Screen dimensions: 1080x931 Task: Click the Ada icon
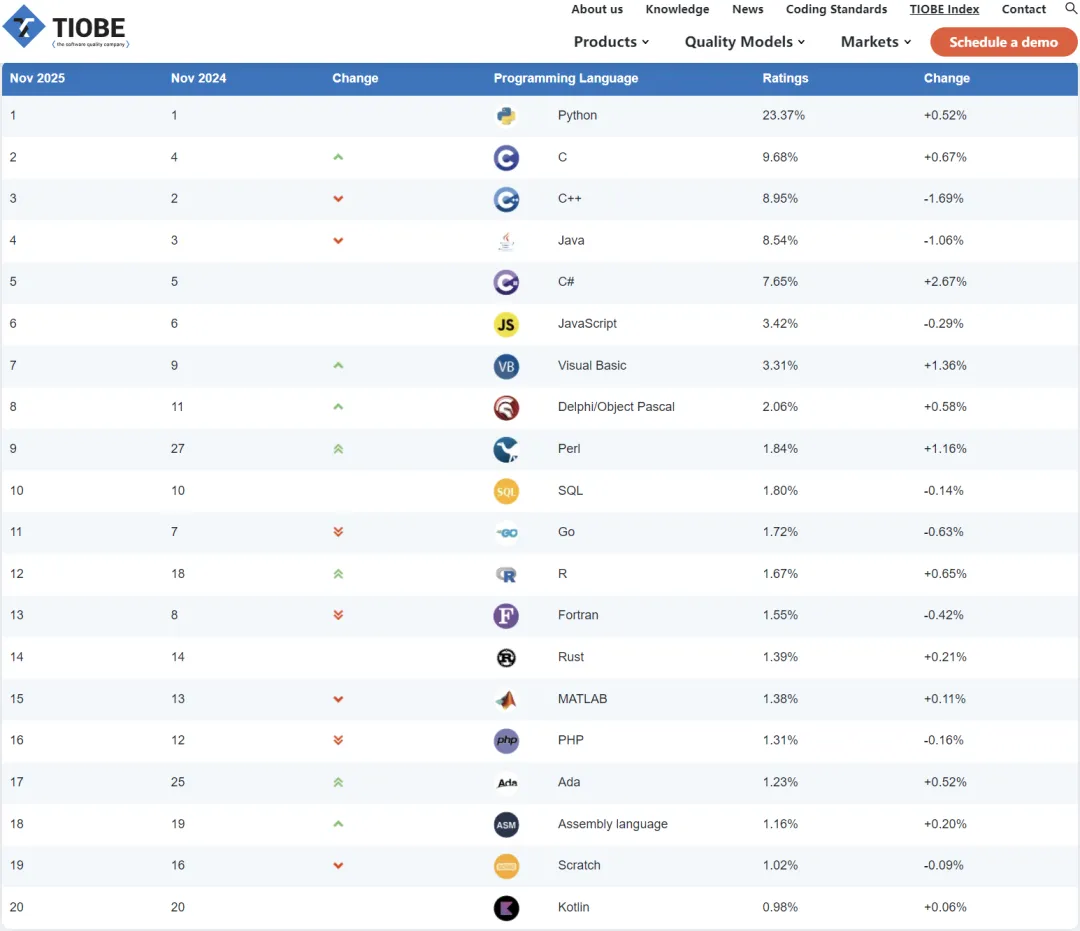tap(507, 783)
